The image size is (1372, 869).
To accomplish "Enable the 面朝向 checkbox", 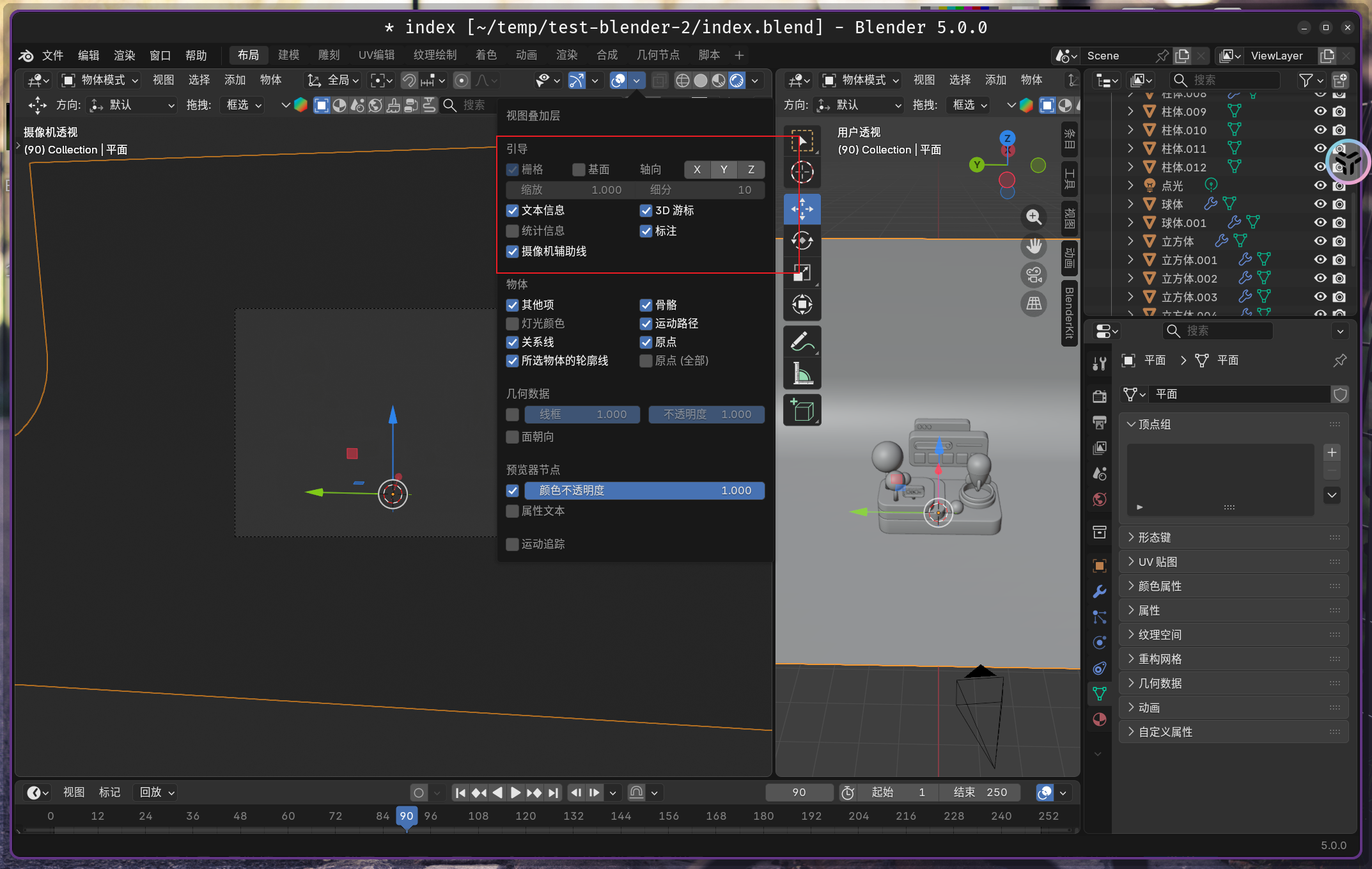I will 512,437.
